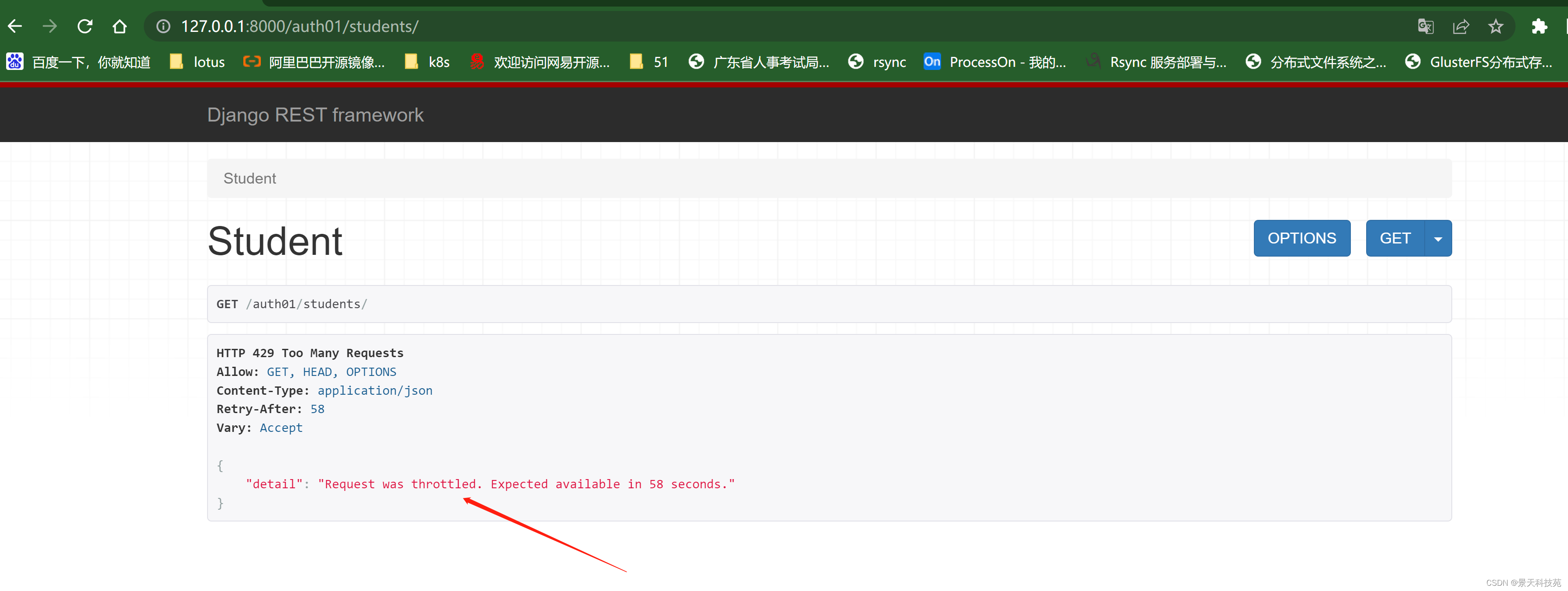Click the translate page icon
This screenshot has width=1568, height=591.
click(1426, 26)
